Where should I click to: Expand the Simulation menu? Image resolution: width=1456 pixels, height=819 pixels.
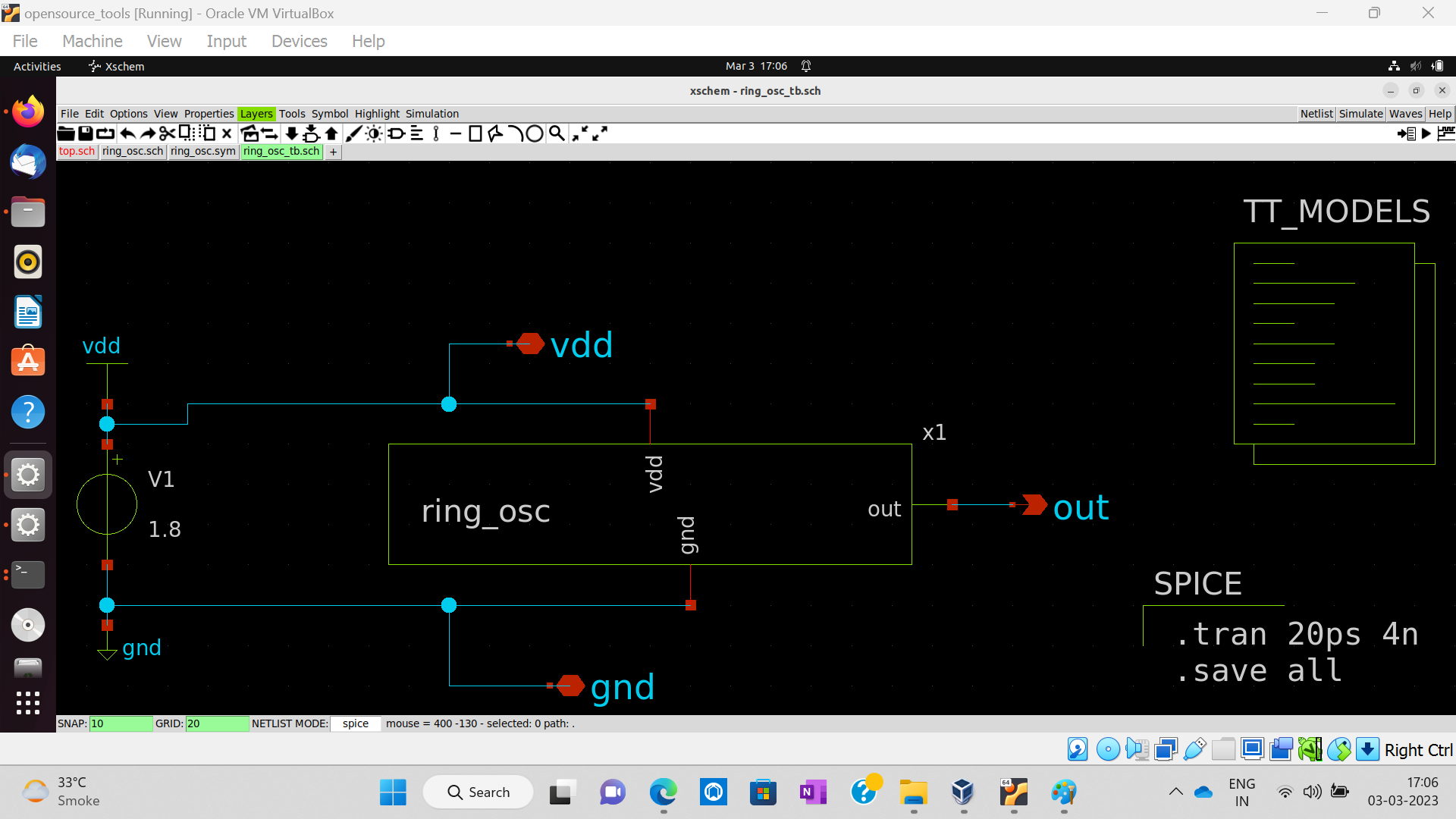[x=431, y=114]
